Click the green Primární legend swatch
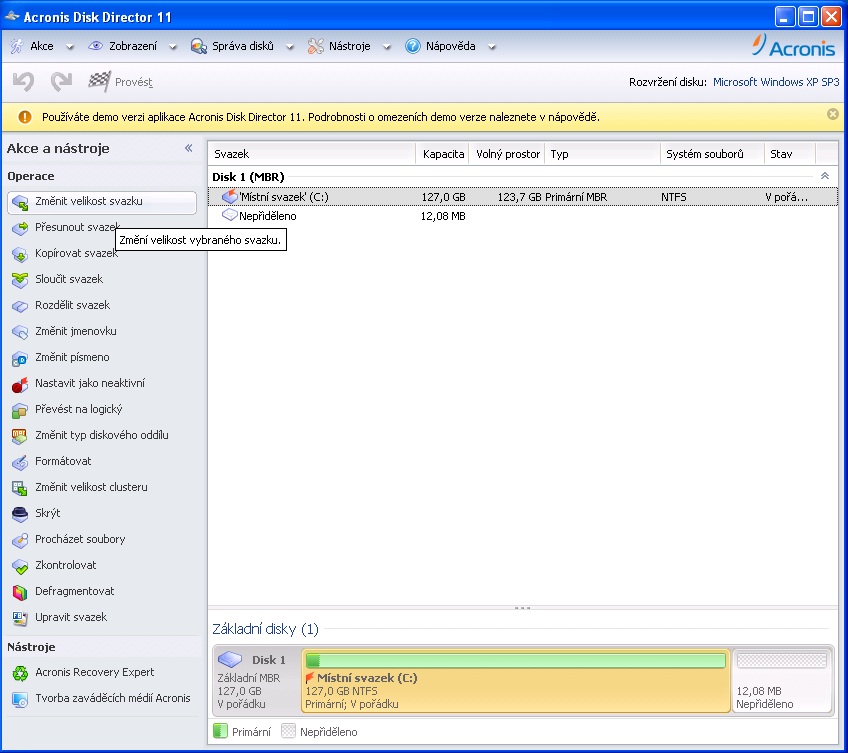848x753 pixels. coord(220,731)
